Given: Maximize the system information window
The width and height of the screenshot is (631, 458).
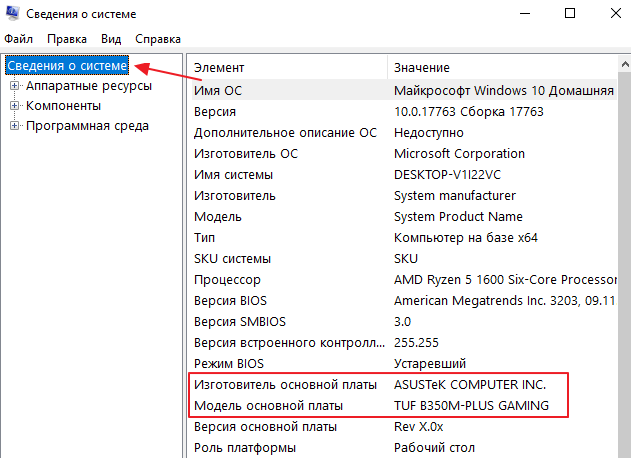Looking at the screenshot, I should click(x=569, y=14).
